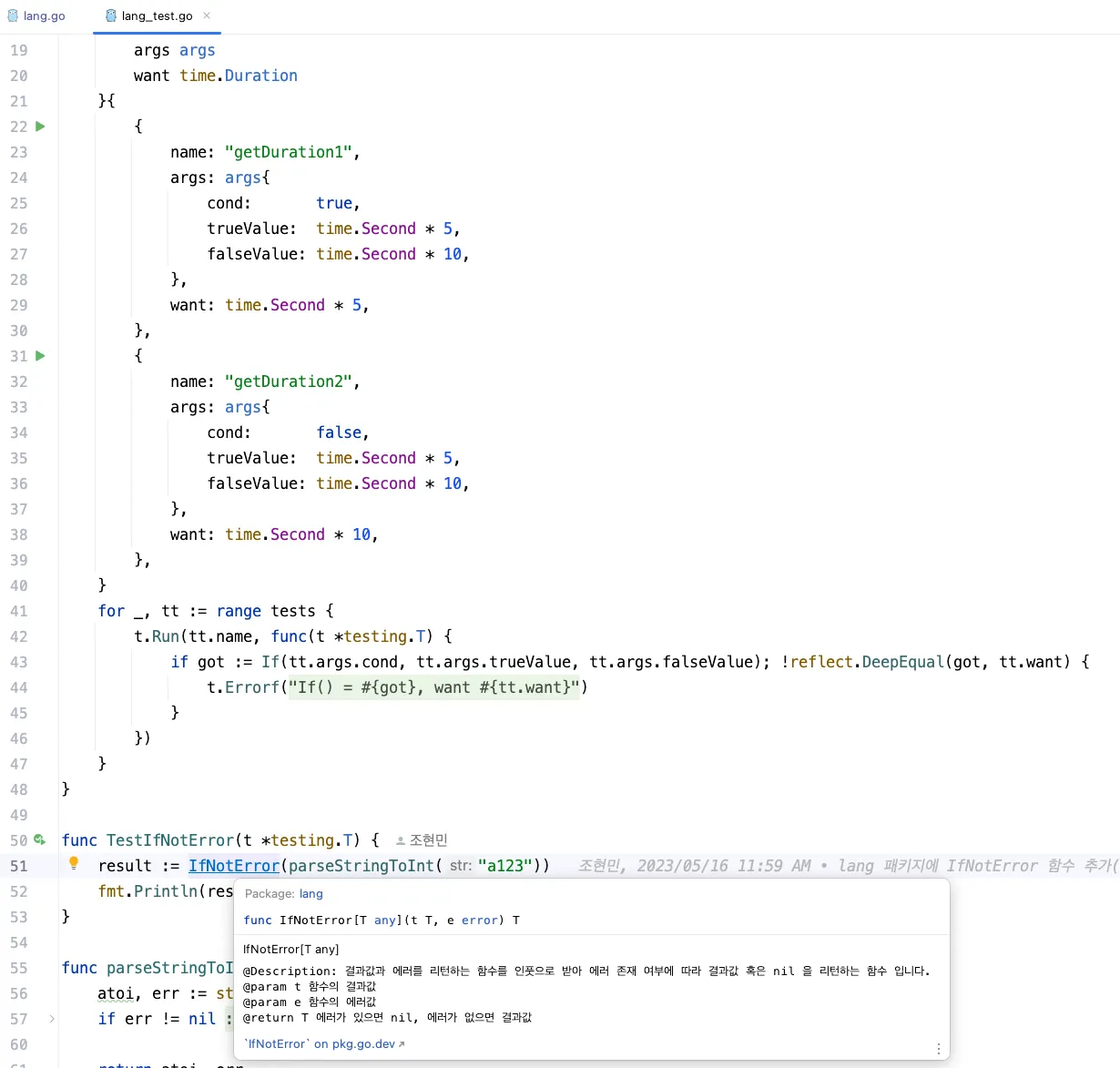Click the reflect.DeepEqual call
This screenshot has width=1120, height=1068.
[867, 662]
